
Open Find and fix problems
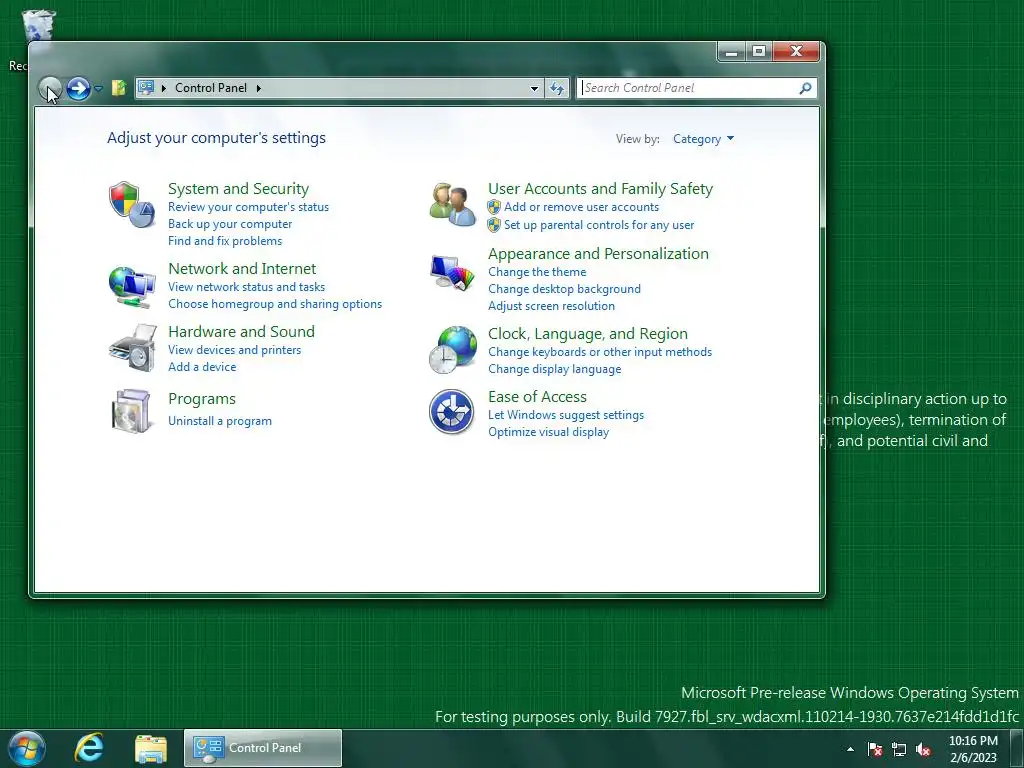(225, 241)
